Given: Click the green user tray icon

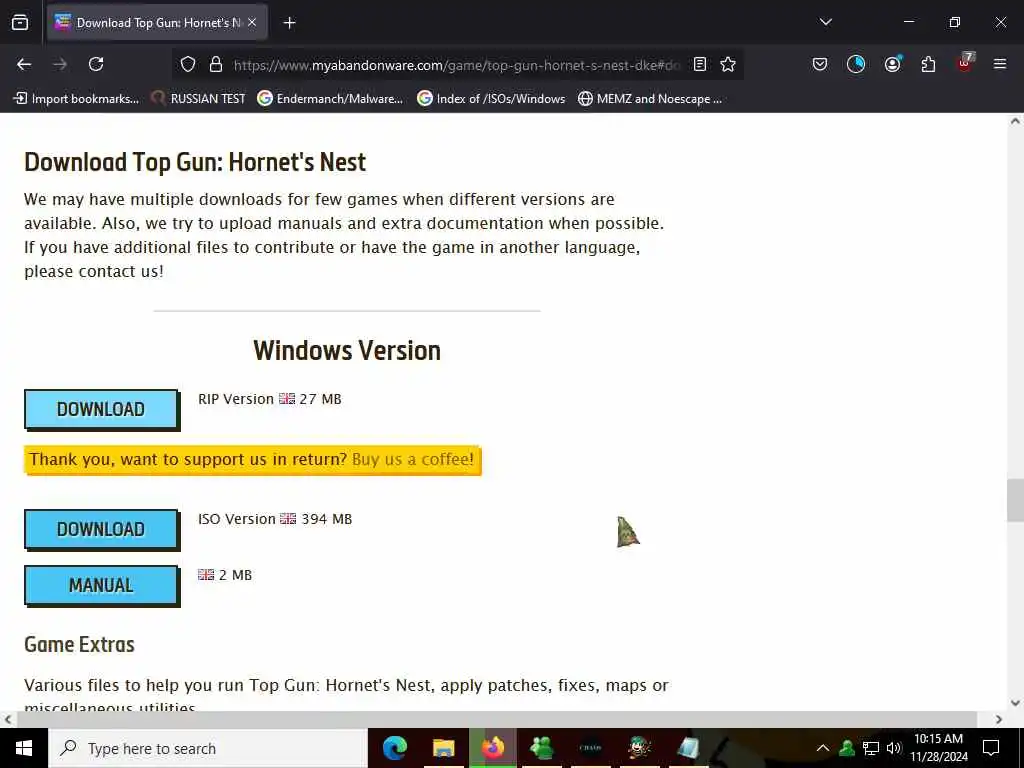Looking at the screenshot, I should (847, 748).
